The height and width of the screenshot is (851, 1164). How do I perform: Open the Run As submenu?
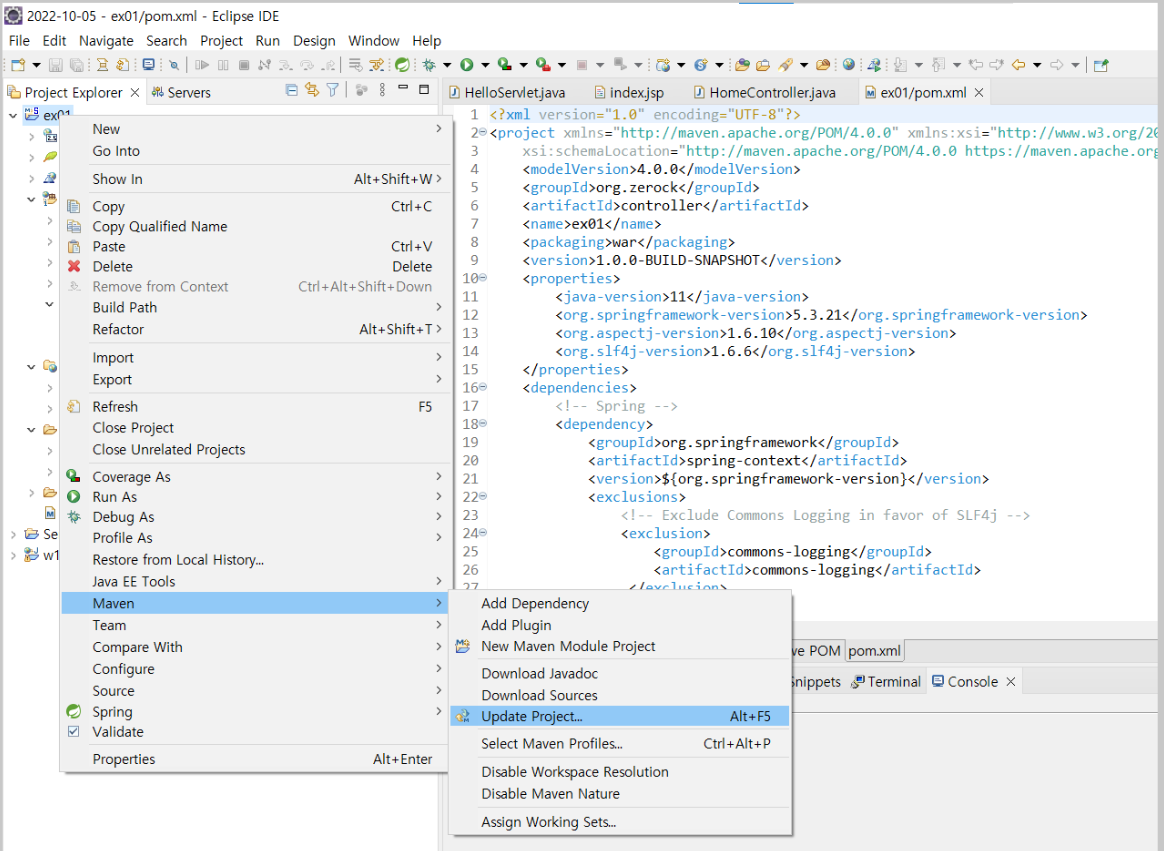pos(255,497)
